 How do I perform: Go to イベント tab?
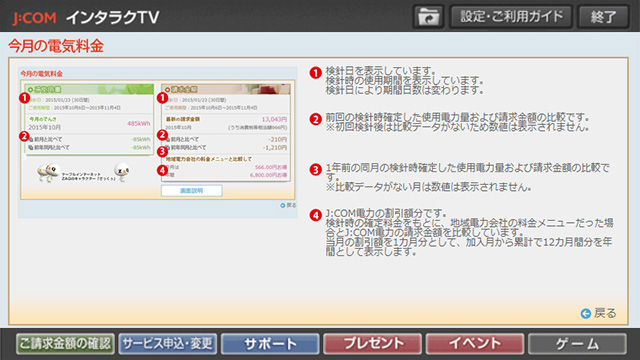[x=475, y=344]
